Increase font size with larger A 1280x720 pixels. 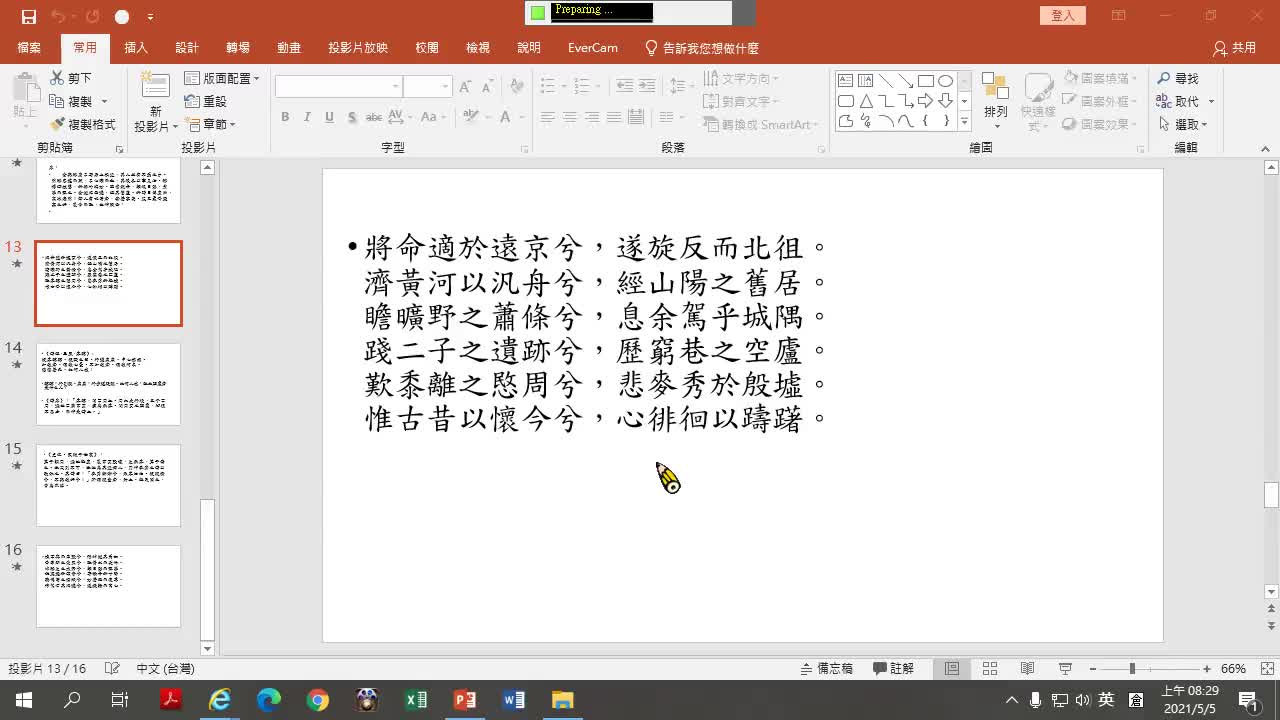[x=465, y=87]
